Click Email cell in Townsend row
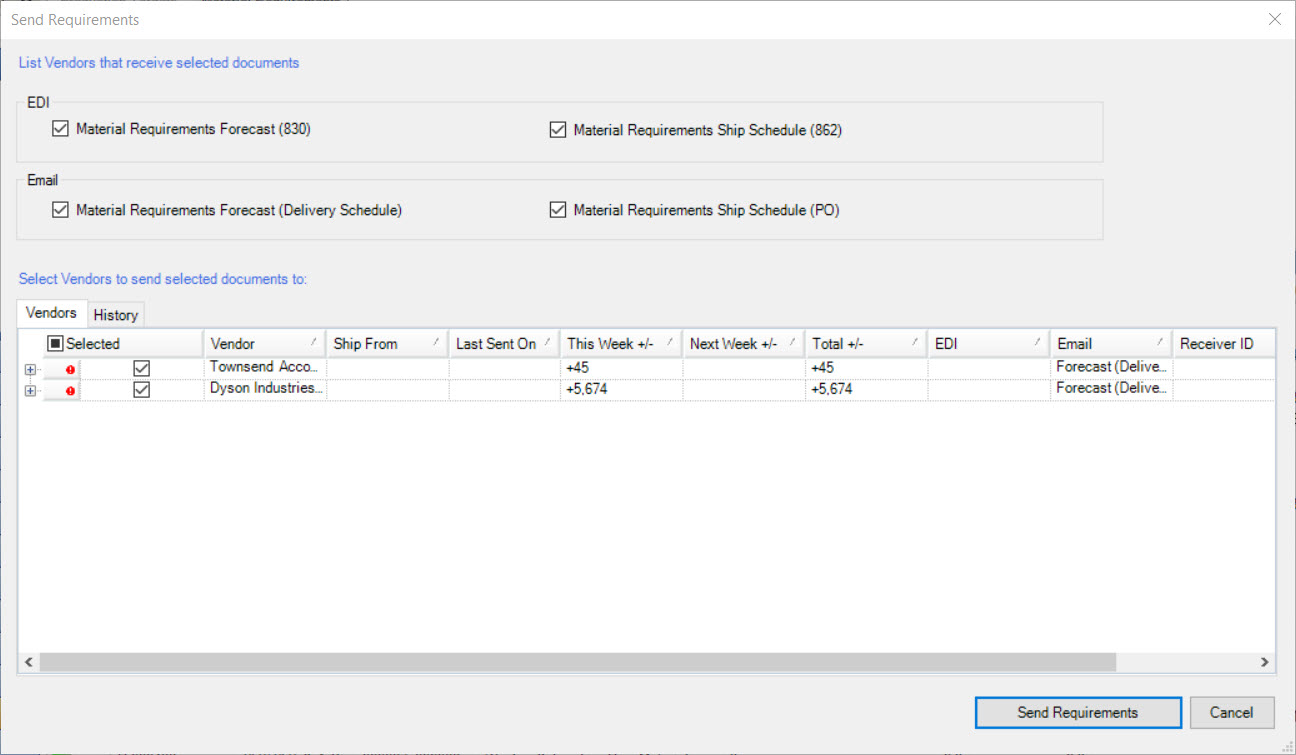 1111,368
